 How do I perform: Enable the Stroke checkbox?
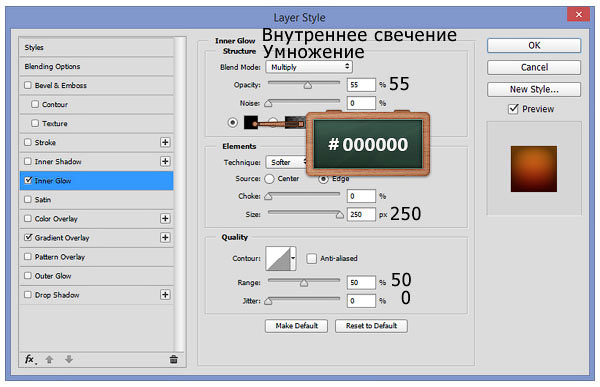pyautogui.click(x=28, y=142)
